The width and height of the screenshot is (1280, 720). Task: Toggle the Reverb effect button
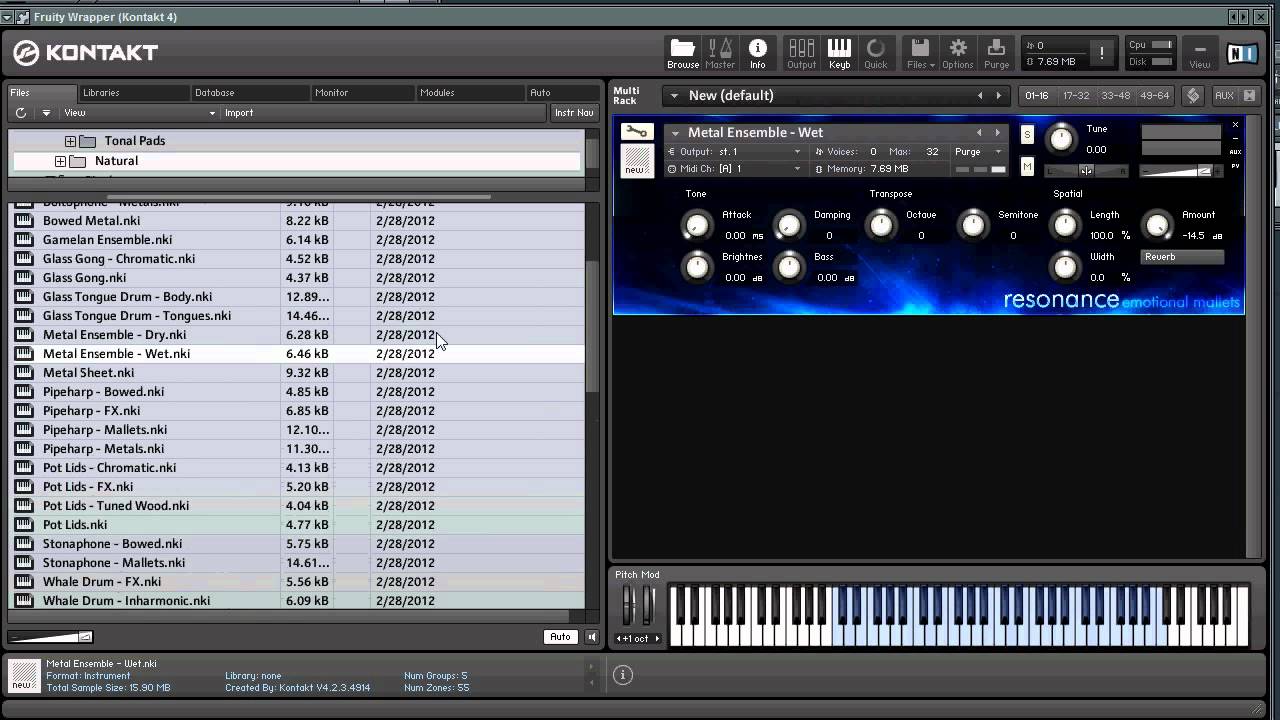point(1183,257)
